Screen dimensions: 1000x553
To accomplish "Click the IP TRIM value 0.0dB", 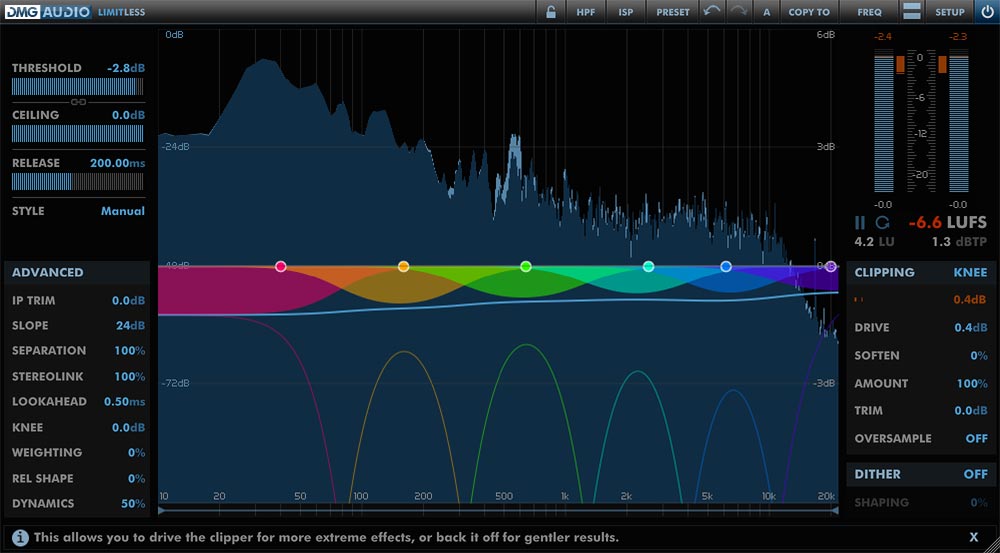I will pos(128,300).
